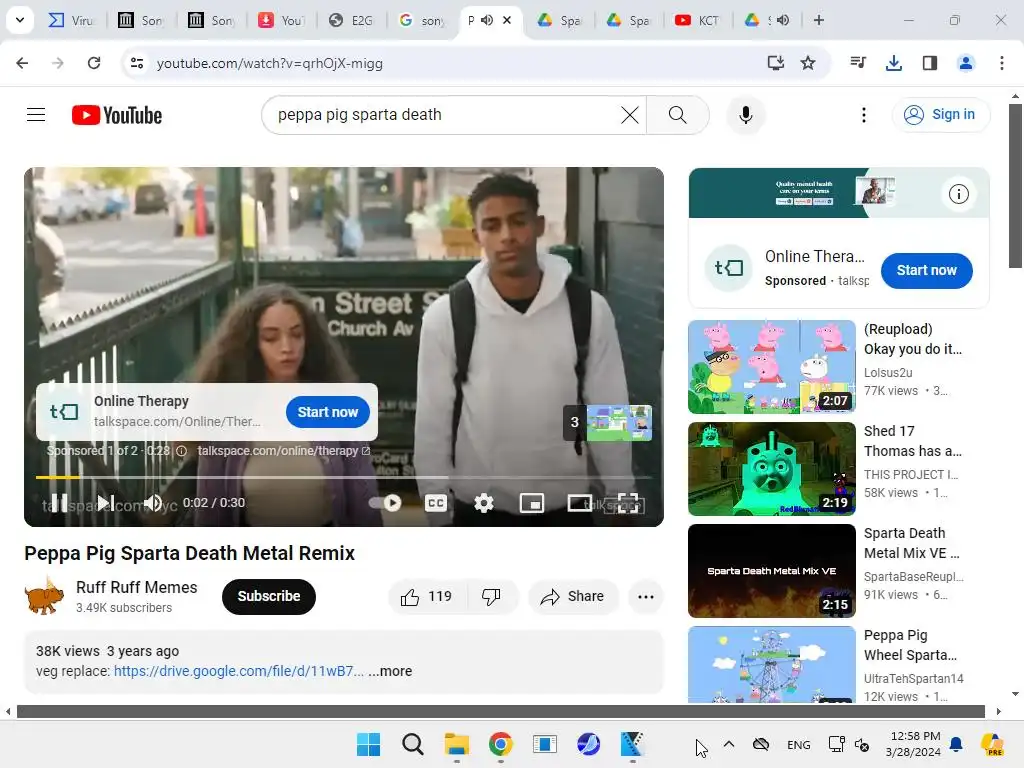Open YouTube settings three-dot menu
The image size is (1024, 768).
tap(863, 115)
